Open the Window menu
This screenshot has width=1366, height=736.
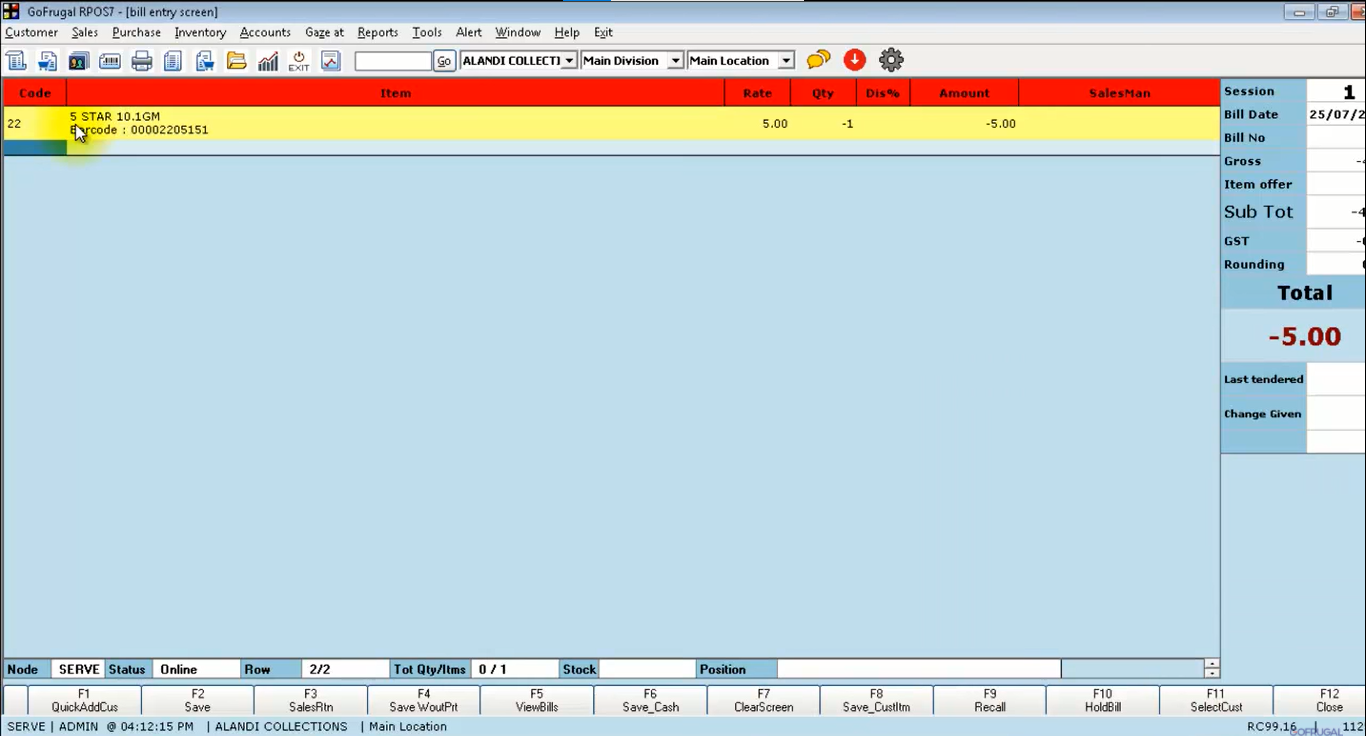[518, 32]
